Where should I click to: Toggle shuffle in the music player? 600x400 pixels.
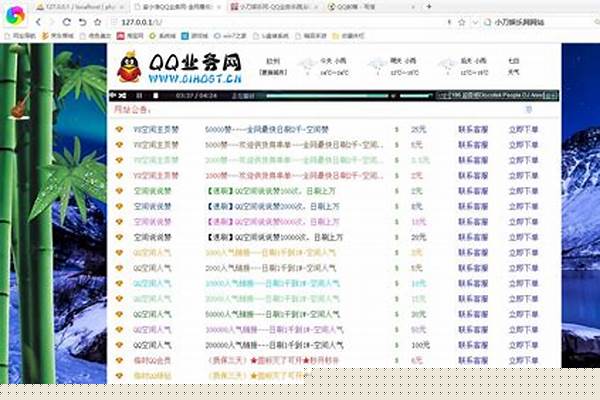tap(122, 95)
